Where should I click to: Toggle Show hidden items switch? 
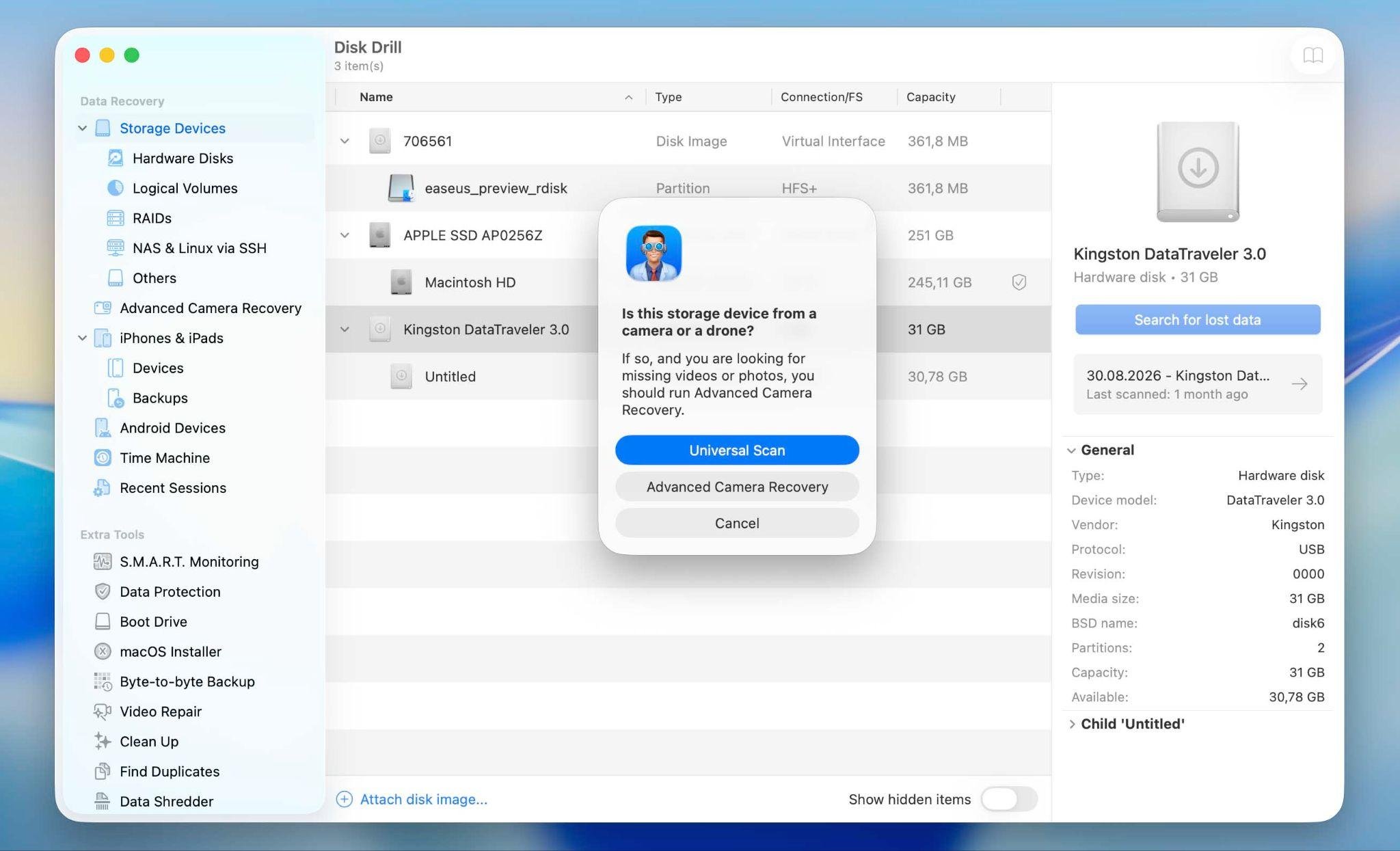(x=1009, y=799)
